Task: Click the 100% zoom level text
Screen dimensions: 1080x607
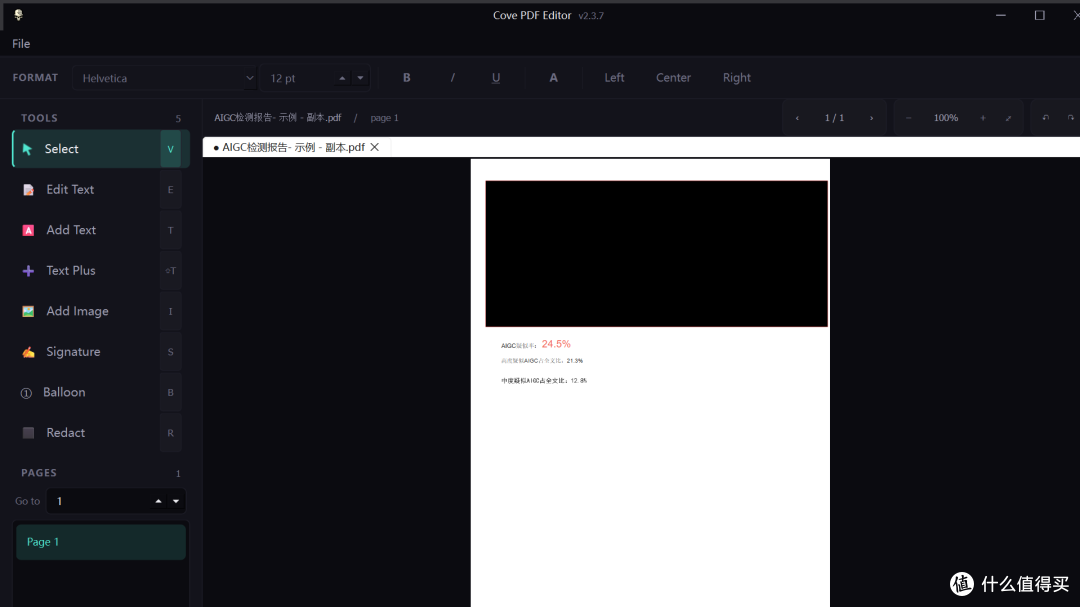Action: click(x=946, y=118)
